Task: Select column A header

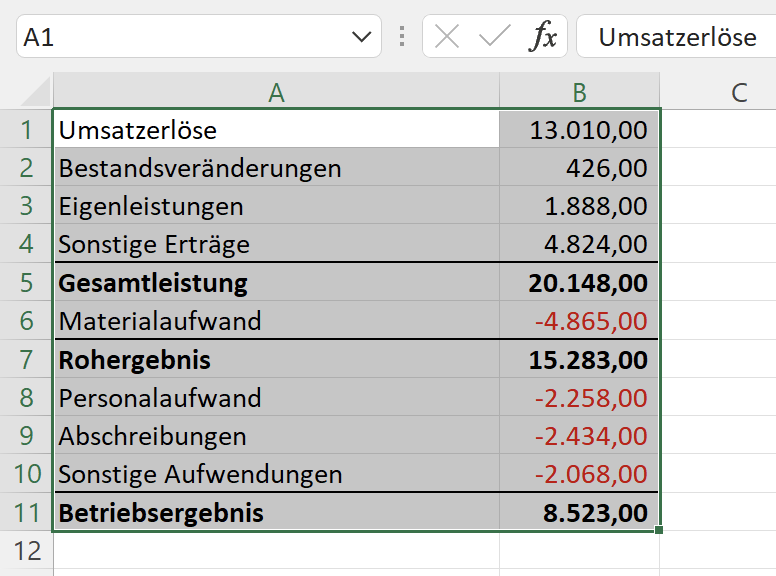Action: click(x=276, y=92)
